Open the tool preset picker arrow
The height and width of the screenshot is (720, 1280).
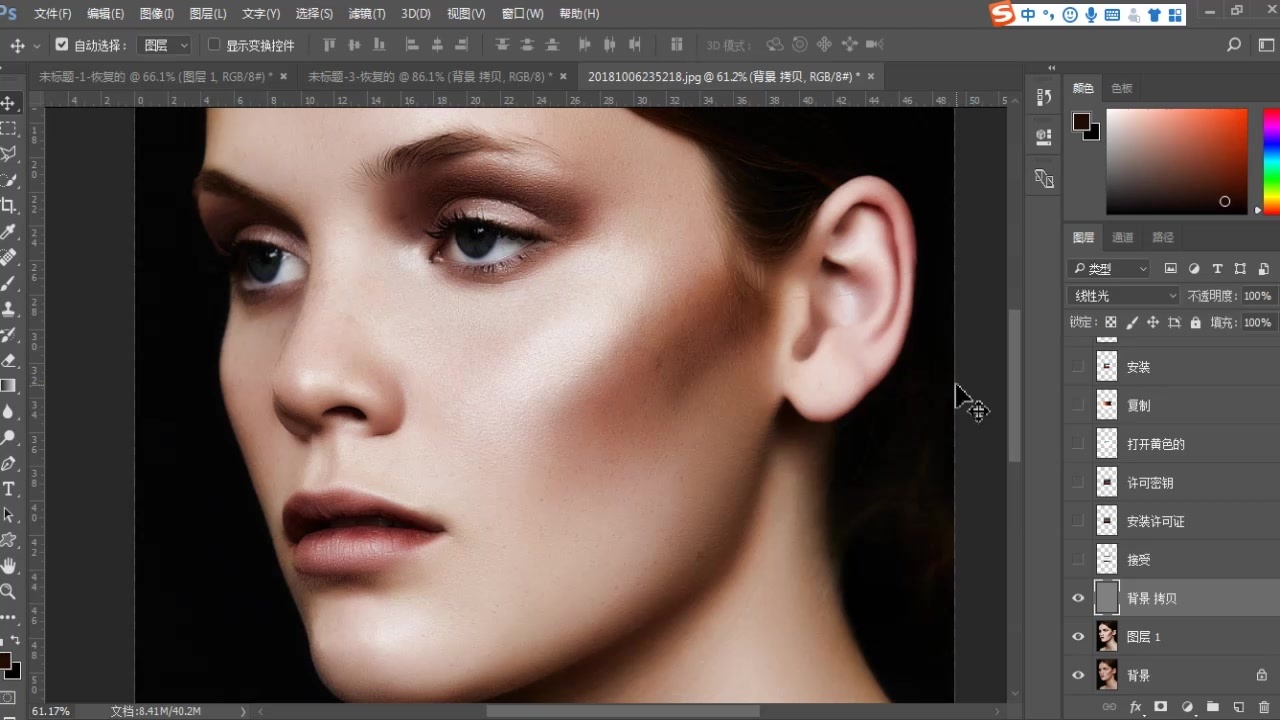pos(37,46)
